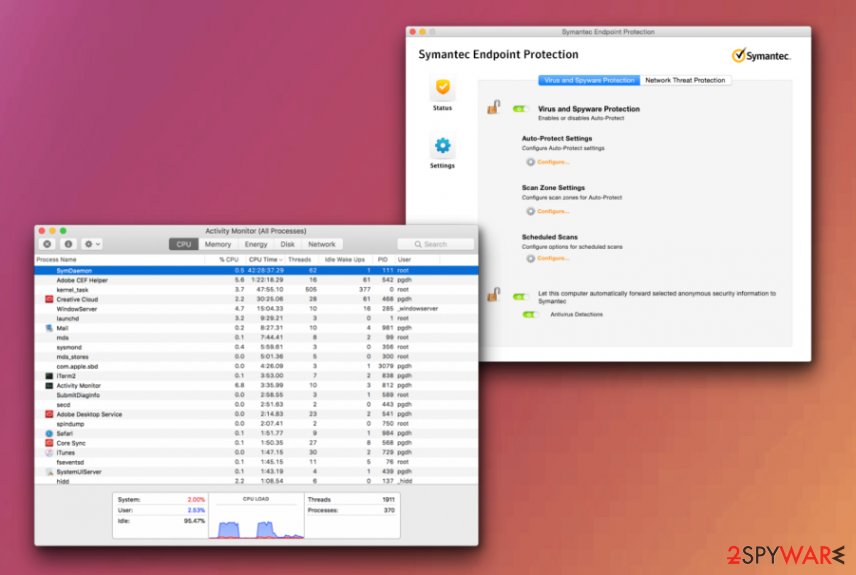Select the SubmitDiagInfo process row
Viewport: 856px width, 575px height.
pos(256,395)
